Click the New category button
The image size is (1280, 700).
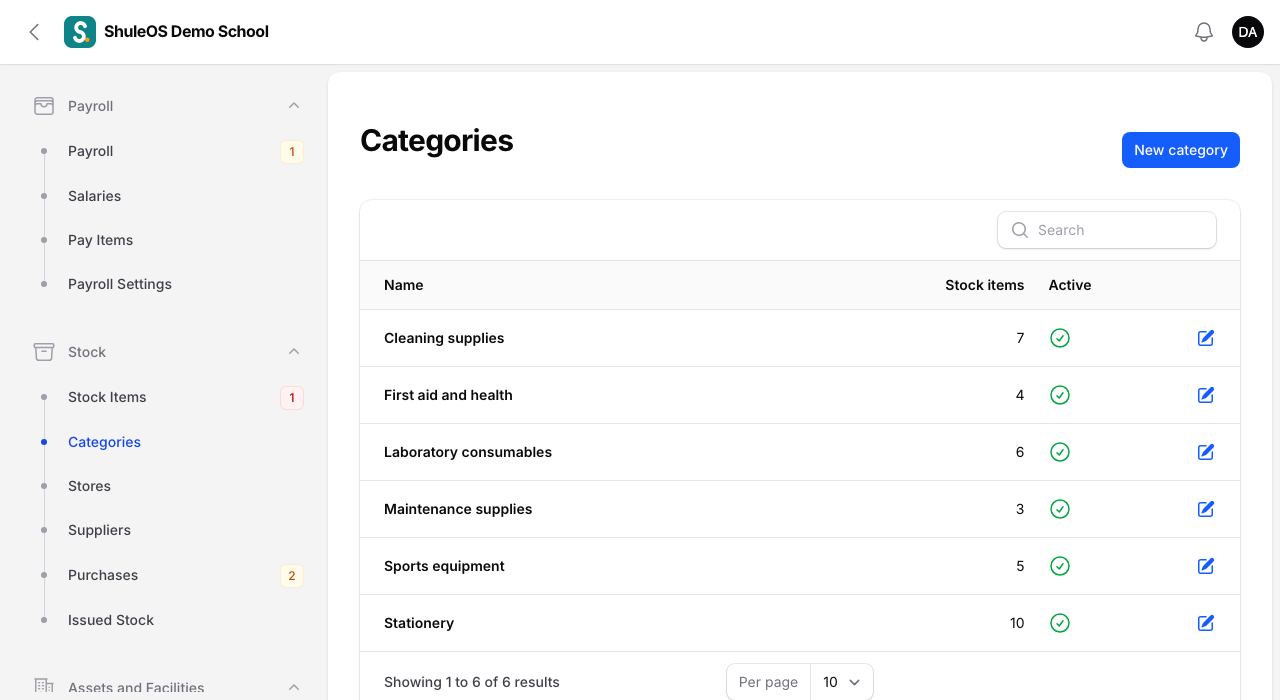[x=1181, y=150]
